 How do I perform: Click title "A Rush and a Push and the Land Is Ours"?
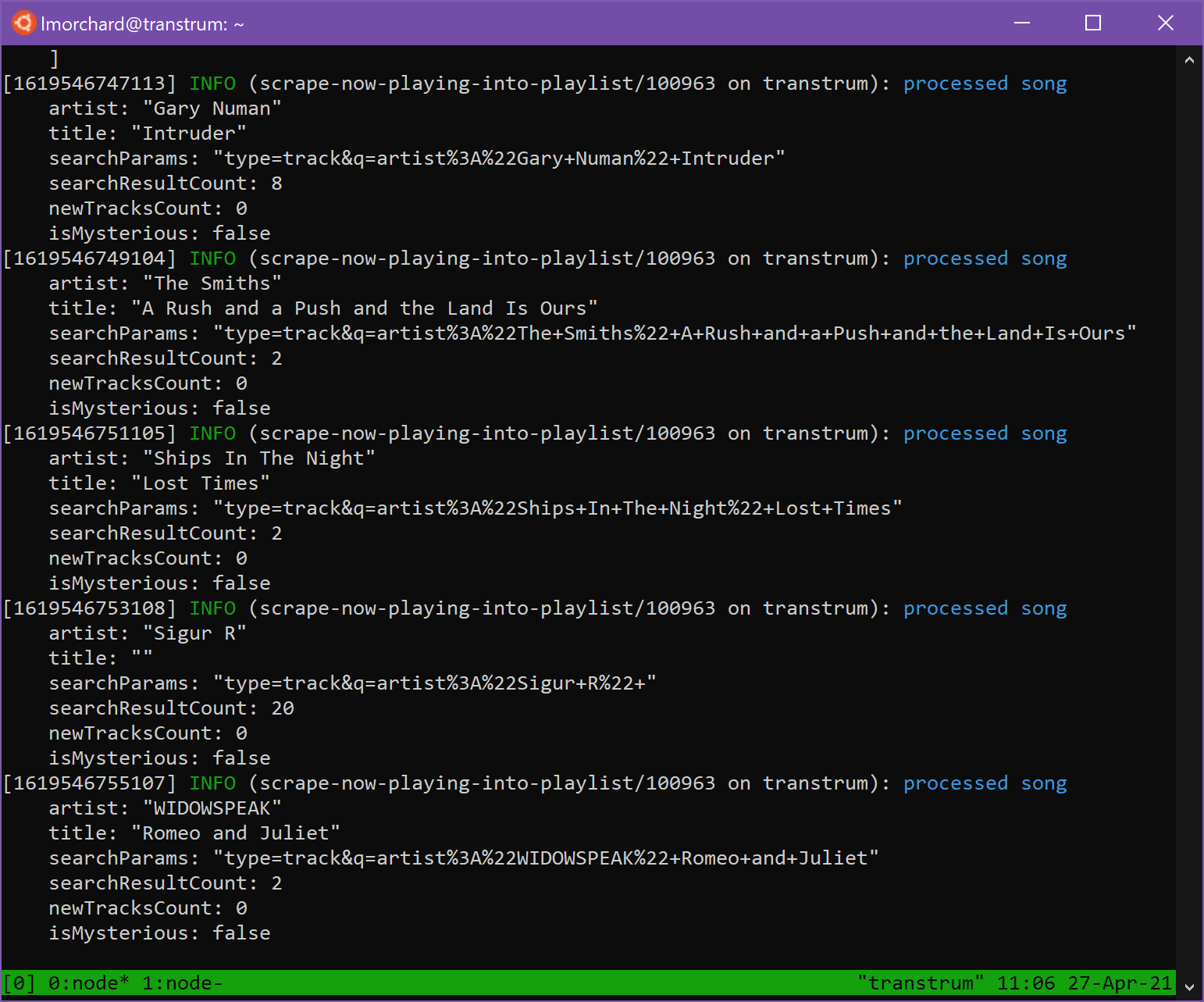[x=365, y=308]
